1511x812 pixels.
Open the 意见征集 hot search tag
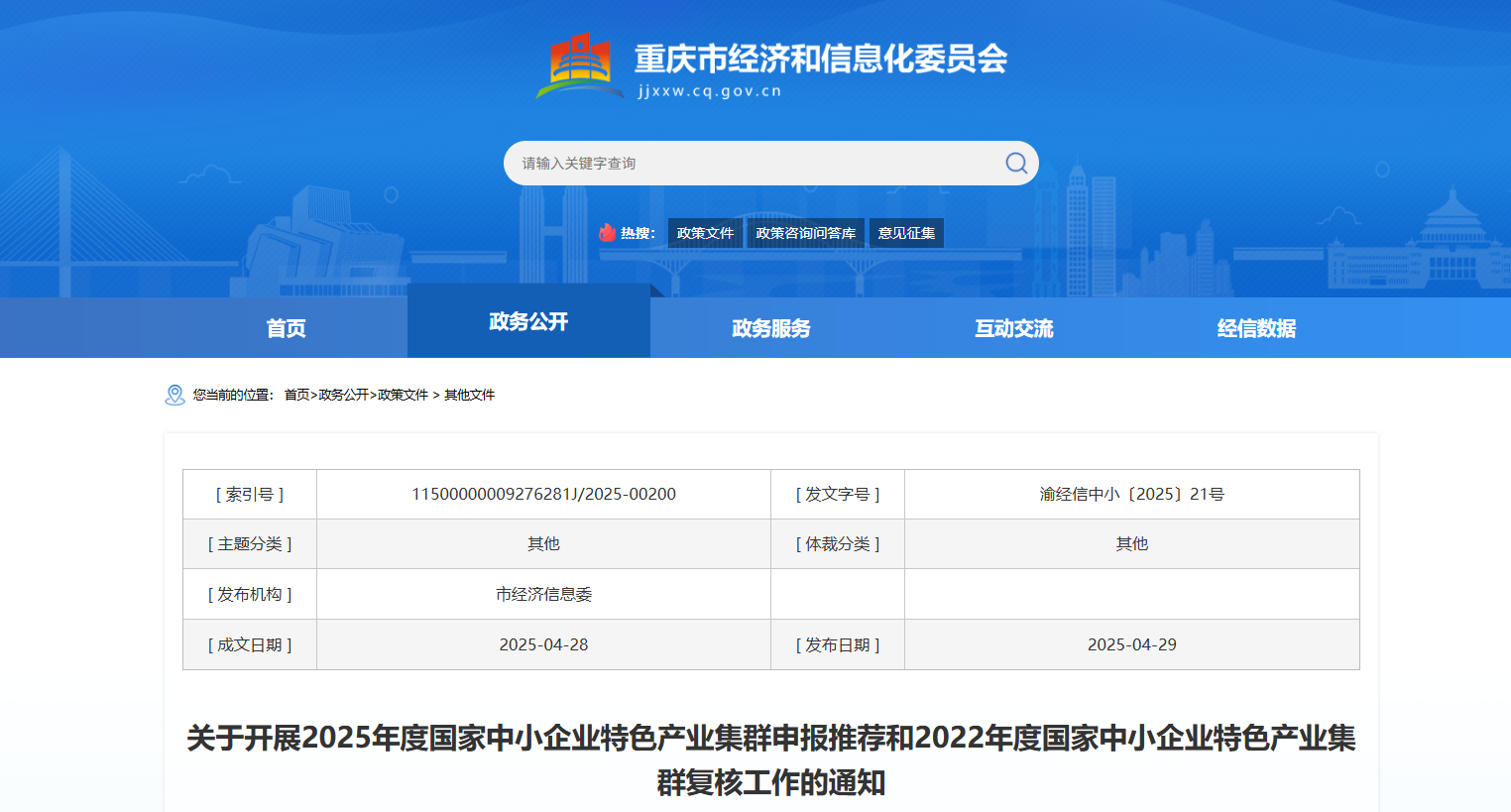tap(906, 233)
